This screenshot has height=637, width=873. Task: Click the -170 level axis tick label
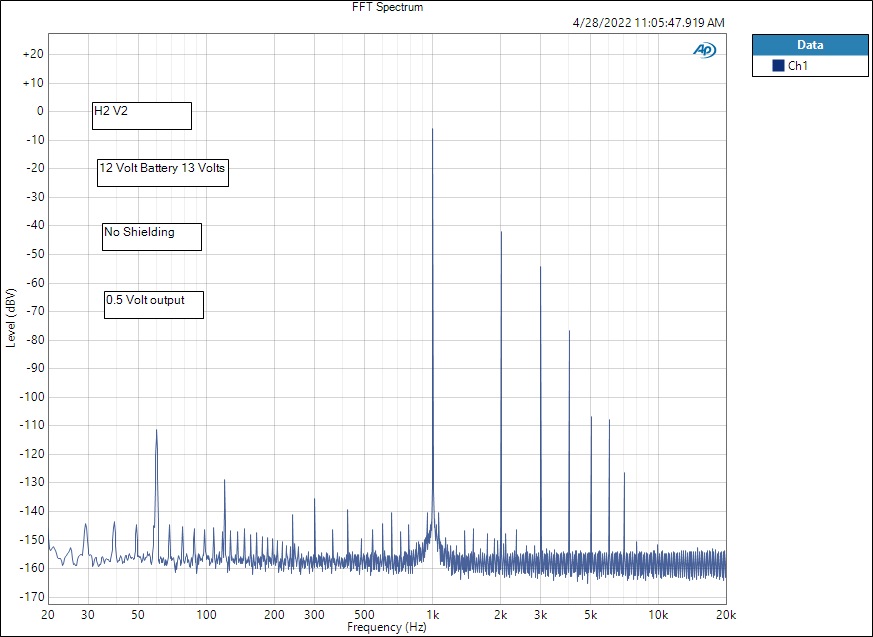tap(31, 597)
